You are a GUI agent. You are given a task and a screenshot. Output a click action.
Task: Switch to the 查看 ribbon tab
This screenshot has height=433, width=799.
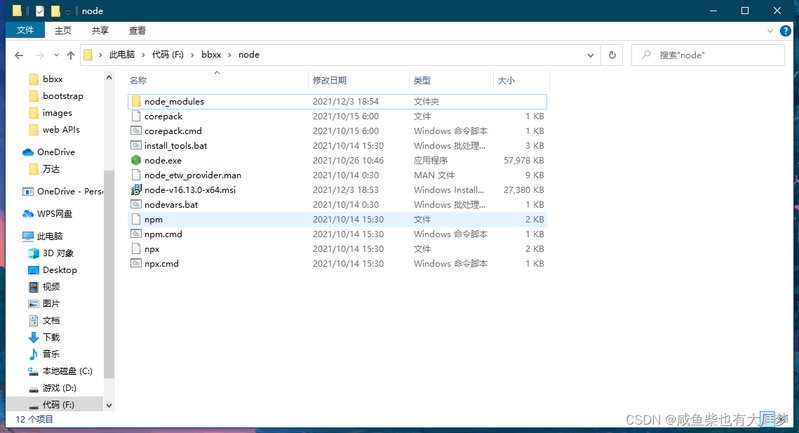137,31
